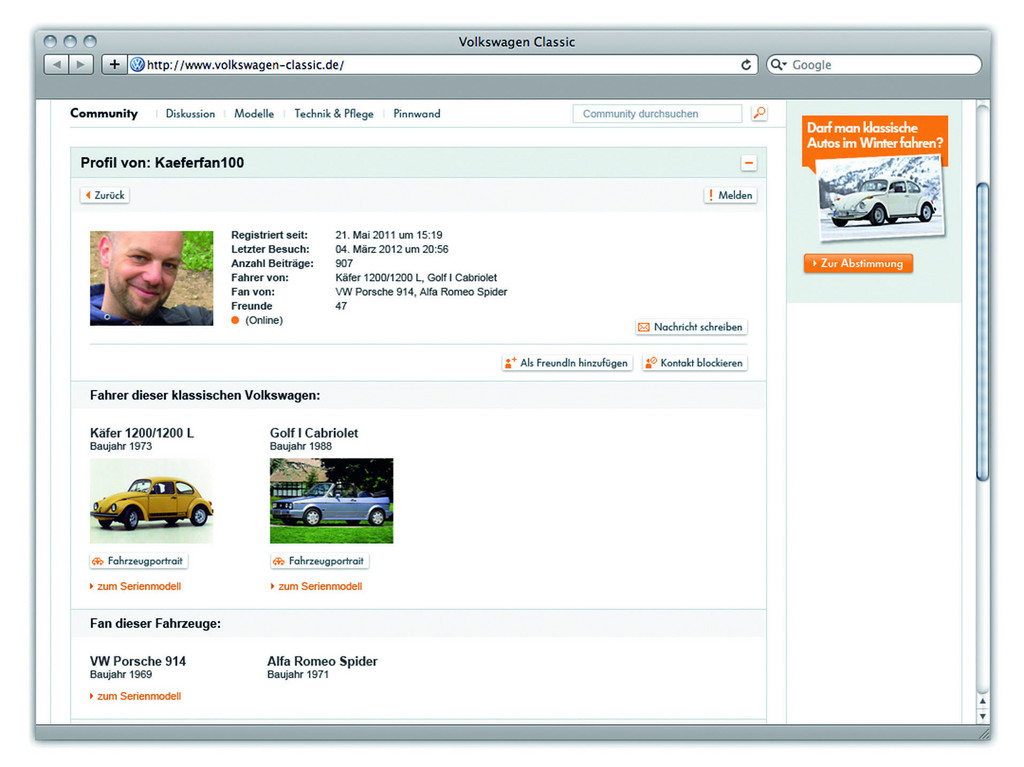Click the Baujahr 1971 text
Screen dimensions: 1024x767
click(298, 674)
